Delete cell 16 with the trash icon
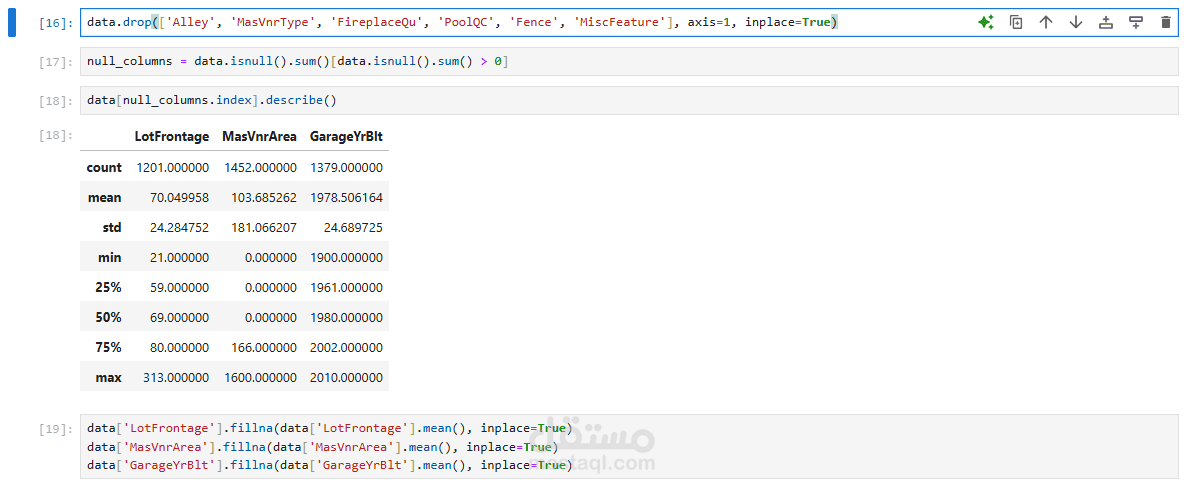The height and width of the screenshot is (484, 1184). point(1166,23)
